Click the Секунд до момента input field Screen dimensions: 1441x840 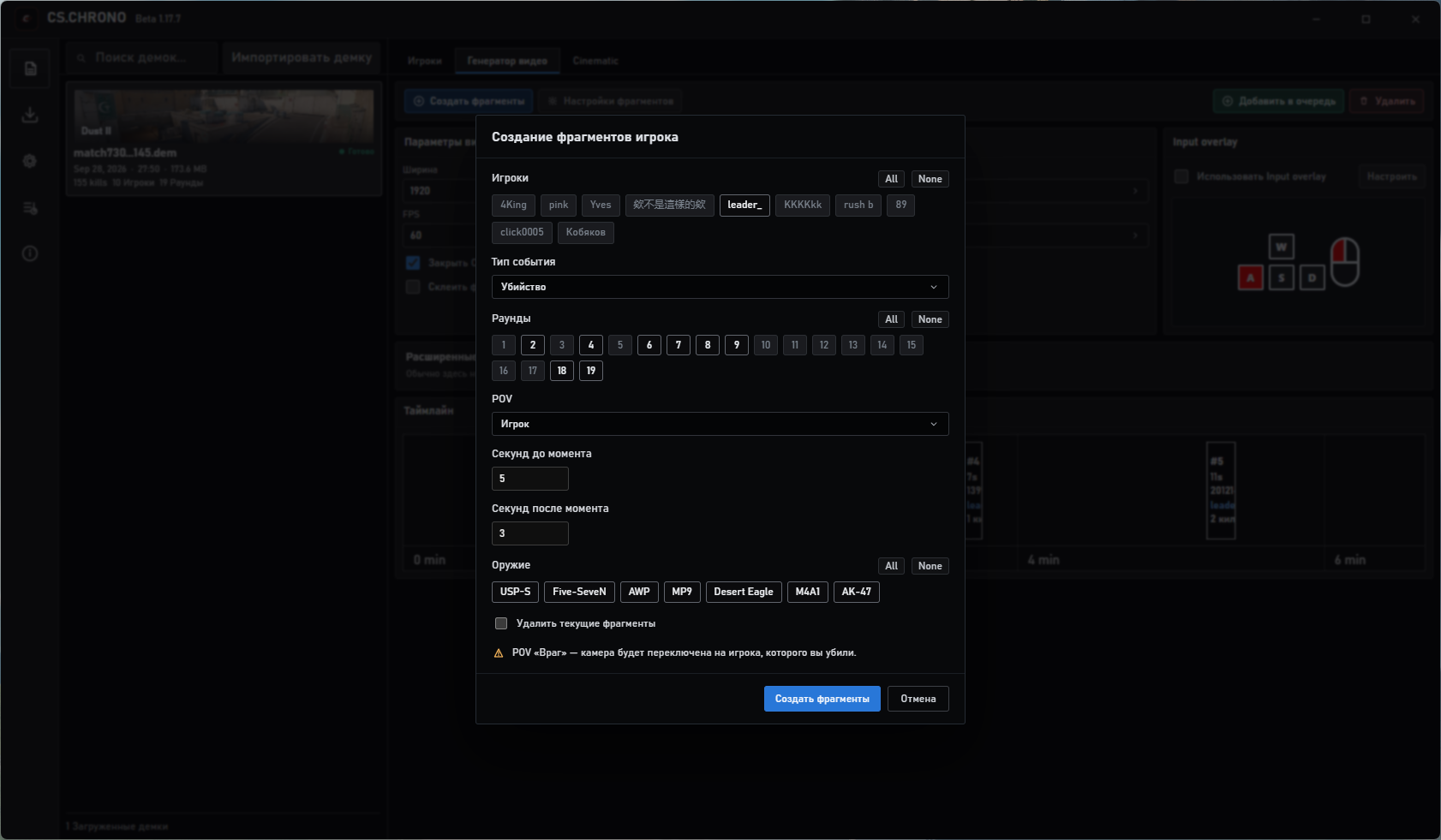point(530,479)
